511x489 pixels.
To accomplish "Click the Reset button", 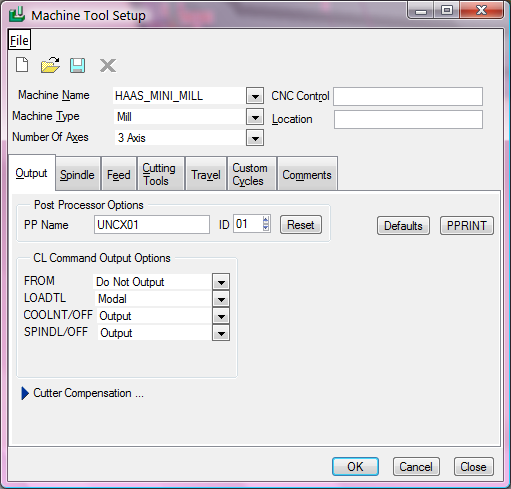I will [301, 225].
